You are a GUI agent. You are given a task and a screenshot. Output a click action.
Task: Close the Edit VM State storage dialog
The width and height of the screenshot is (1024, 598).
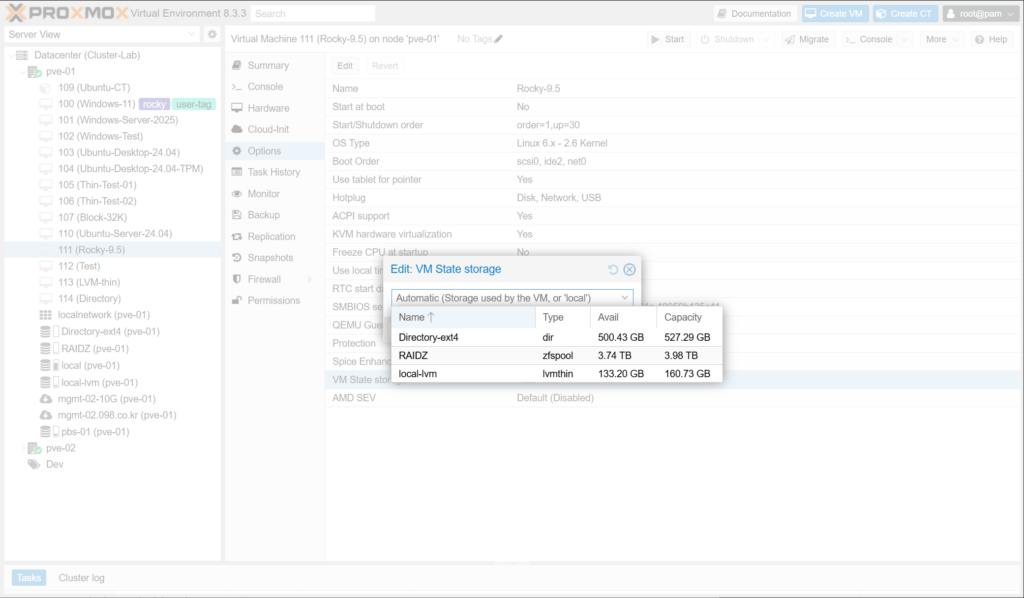click(x=629, y=270)
